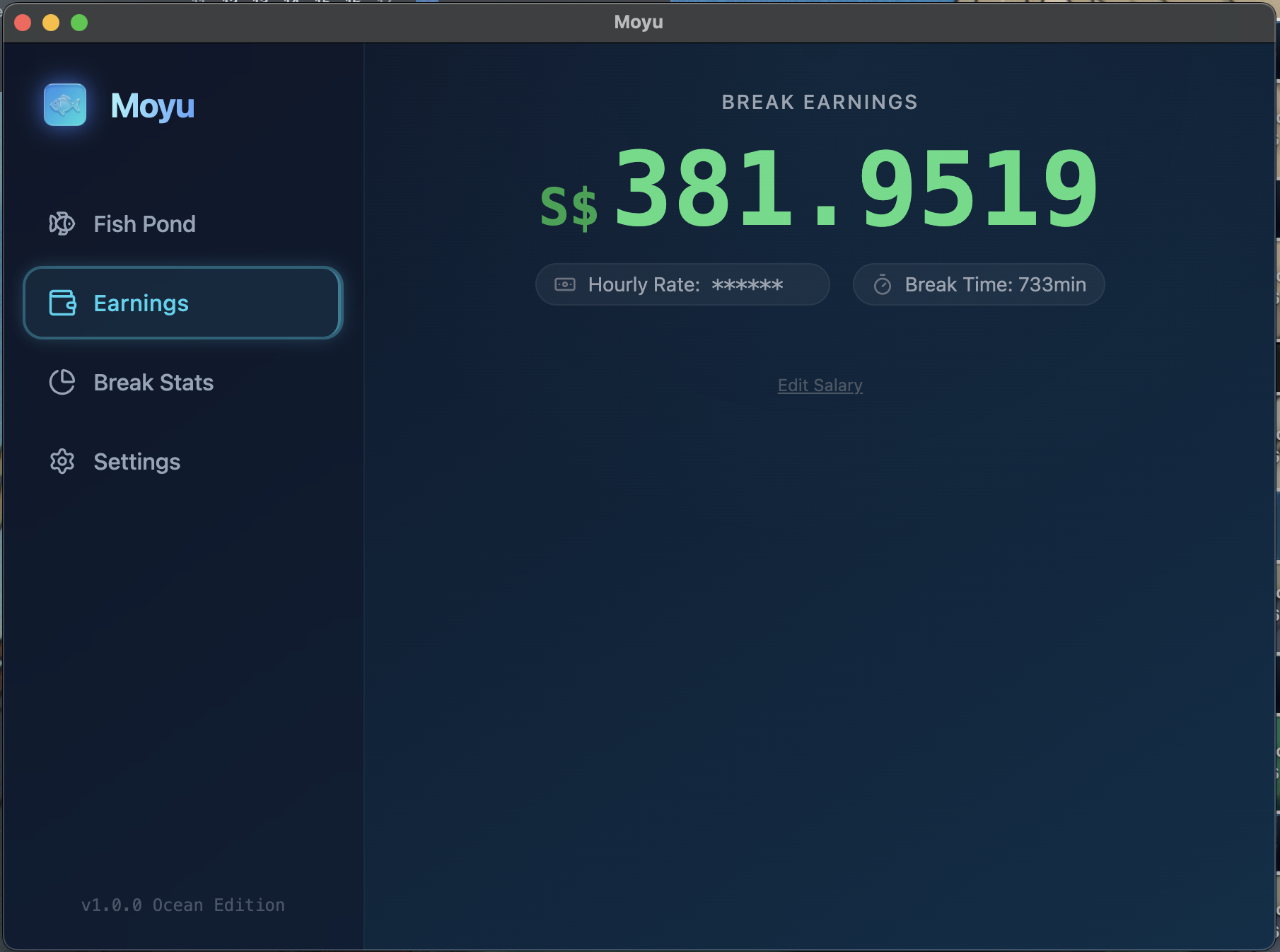Viewport: 1280px width, 952px height.
Task: Click the v1.0.0 Ocean Edition label
Action: tap(182, 905)
